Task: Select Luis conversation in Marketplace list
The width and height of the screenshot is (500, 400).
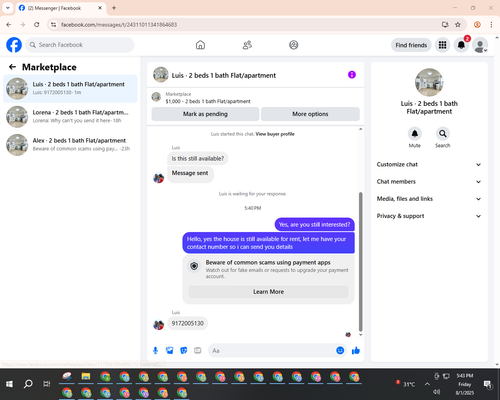Action: (70, 88)
